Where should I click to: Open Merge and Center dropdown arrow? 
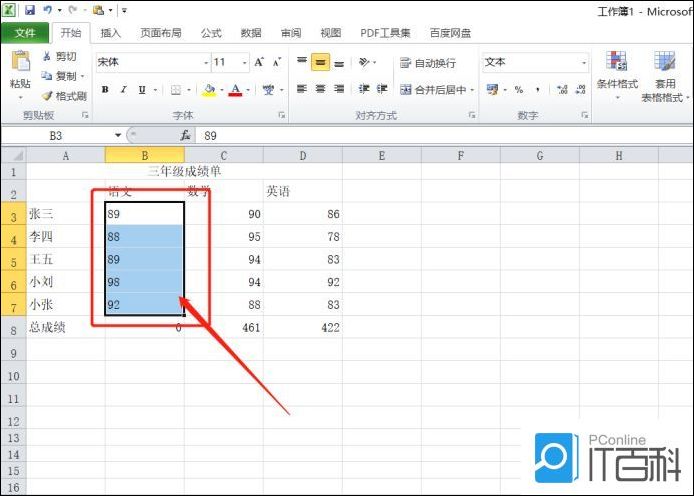click(472, 90)
